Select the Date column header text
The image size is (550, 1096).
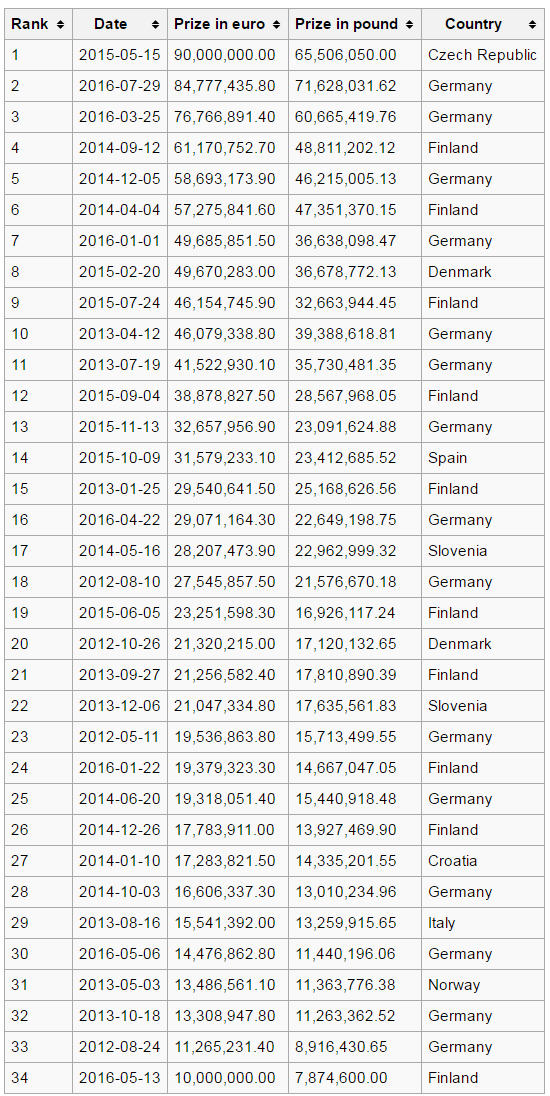(110, 24)
